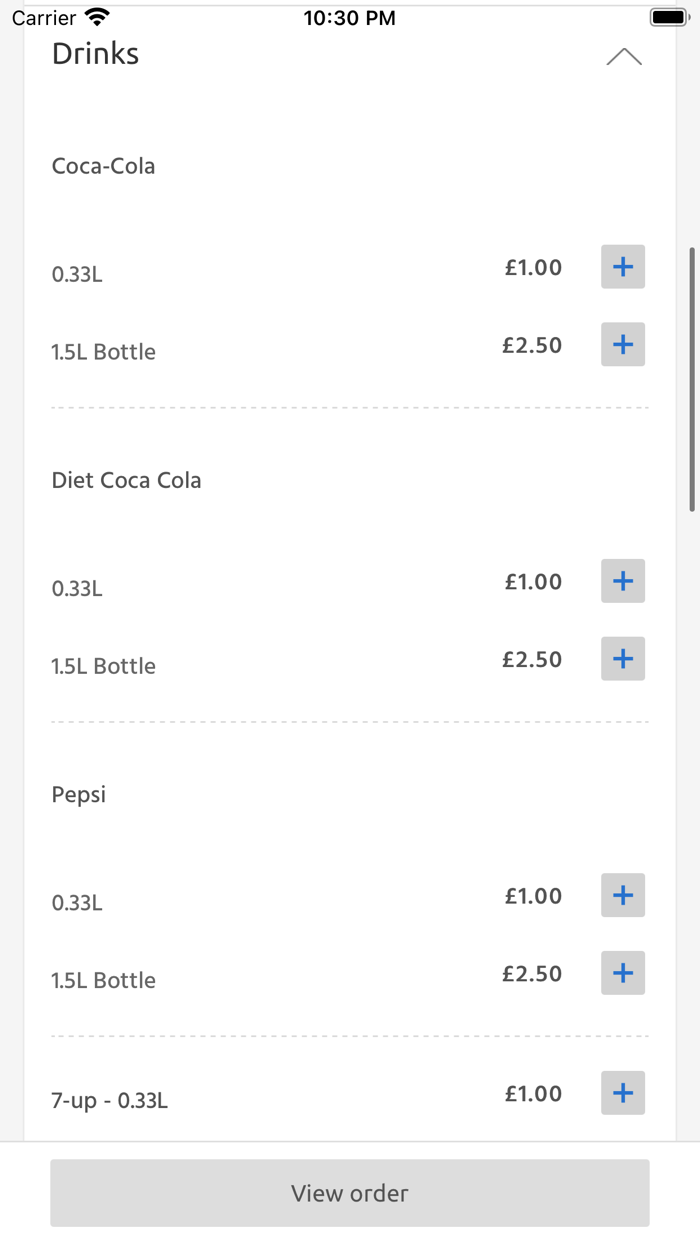Add a 1.5L Bottle of Diet Coca Cola
The height and width of the screenshot is (1244, 700).
click(622, 658)
